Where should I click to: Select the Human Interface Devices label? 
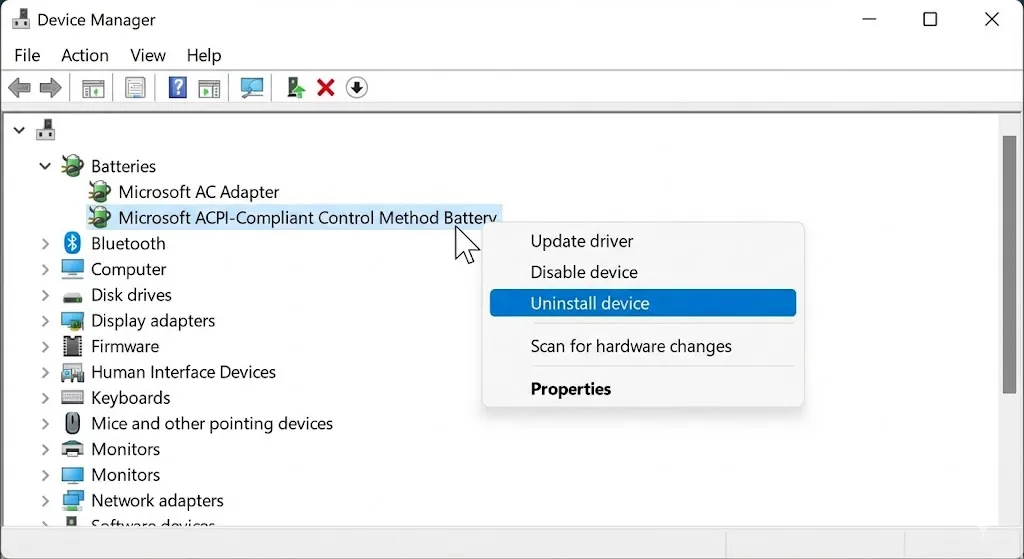(x=184, y=372)
